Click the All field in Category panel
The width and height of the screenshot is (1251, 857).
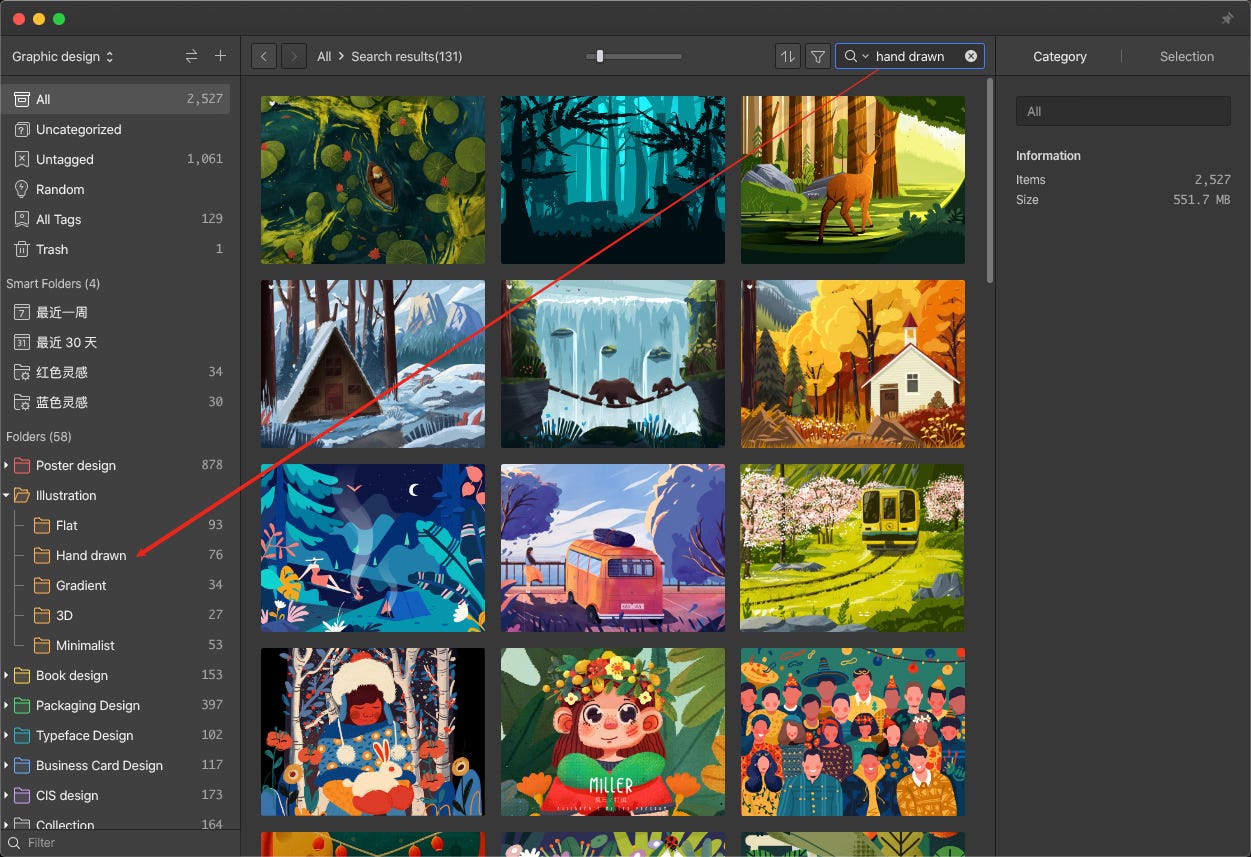coord(1123,111)
